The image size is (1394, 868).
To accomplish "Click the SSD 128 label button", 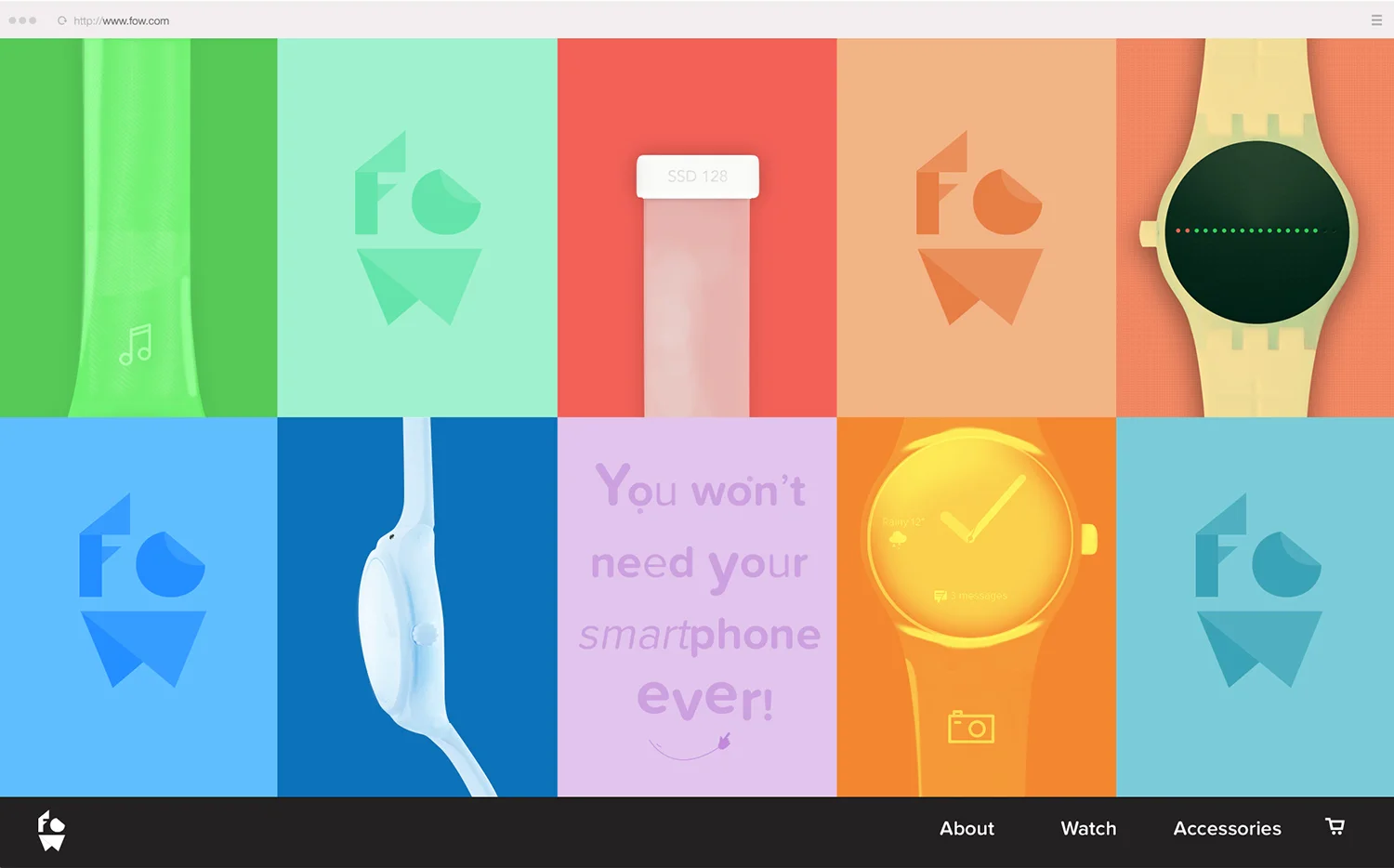I will (x=698, y=177).
